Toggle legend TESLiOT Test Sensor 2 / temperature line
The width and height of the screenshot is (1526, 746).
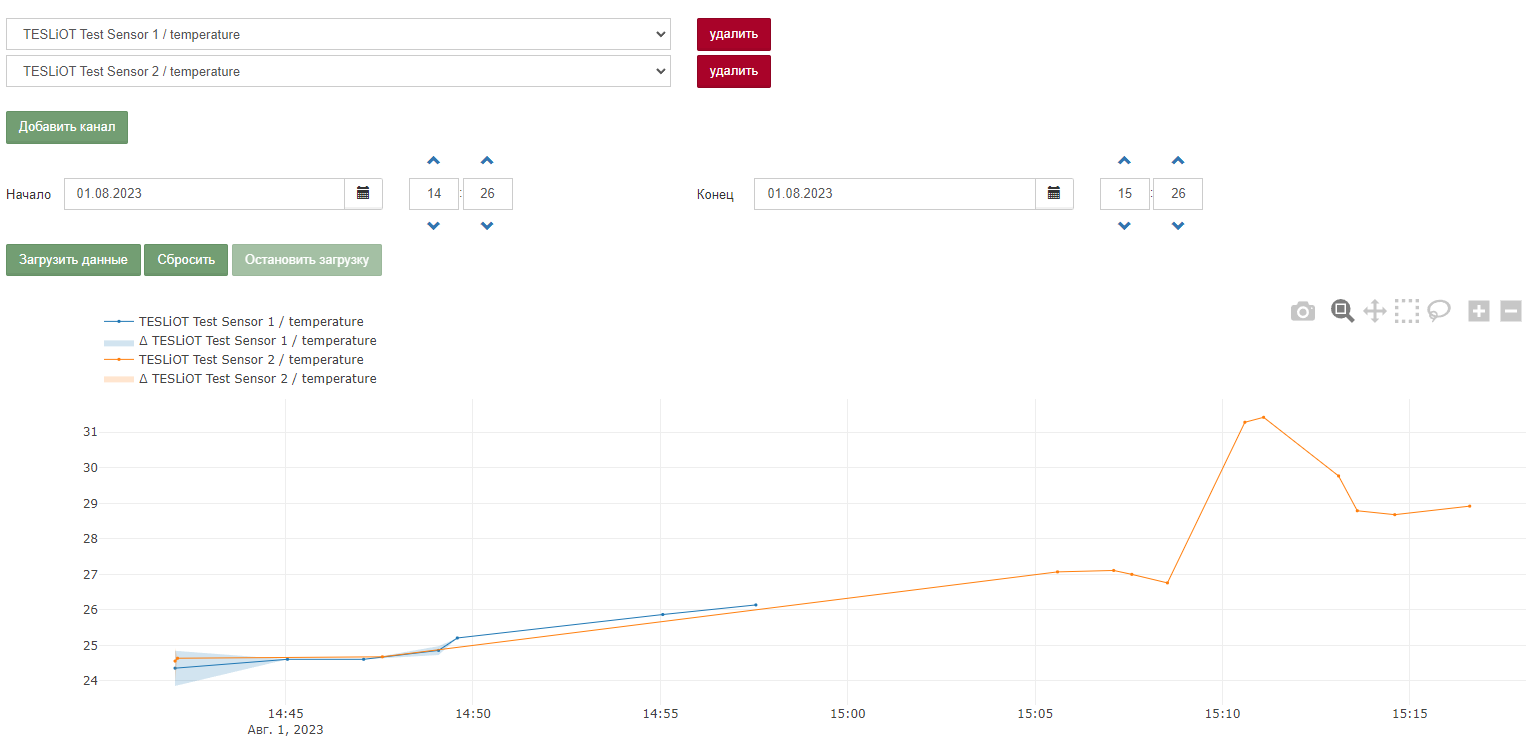pos(234,360)
